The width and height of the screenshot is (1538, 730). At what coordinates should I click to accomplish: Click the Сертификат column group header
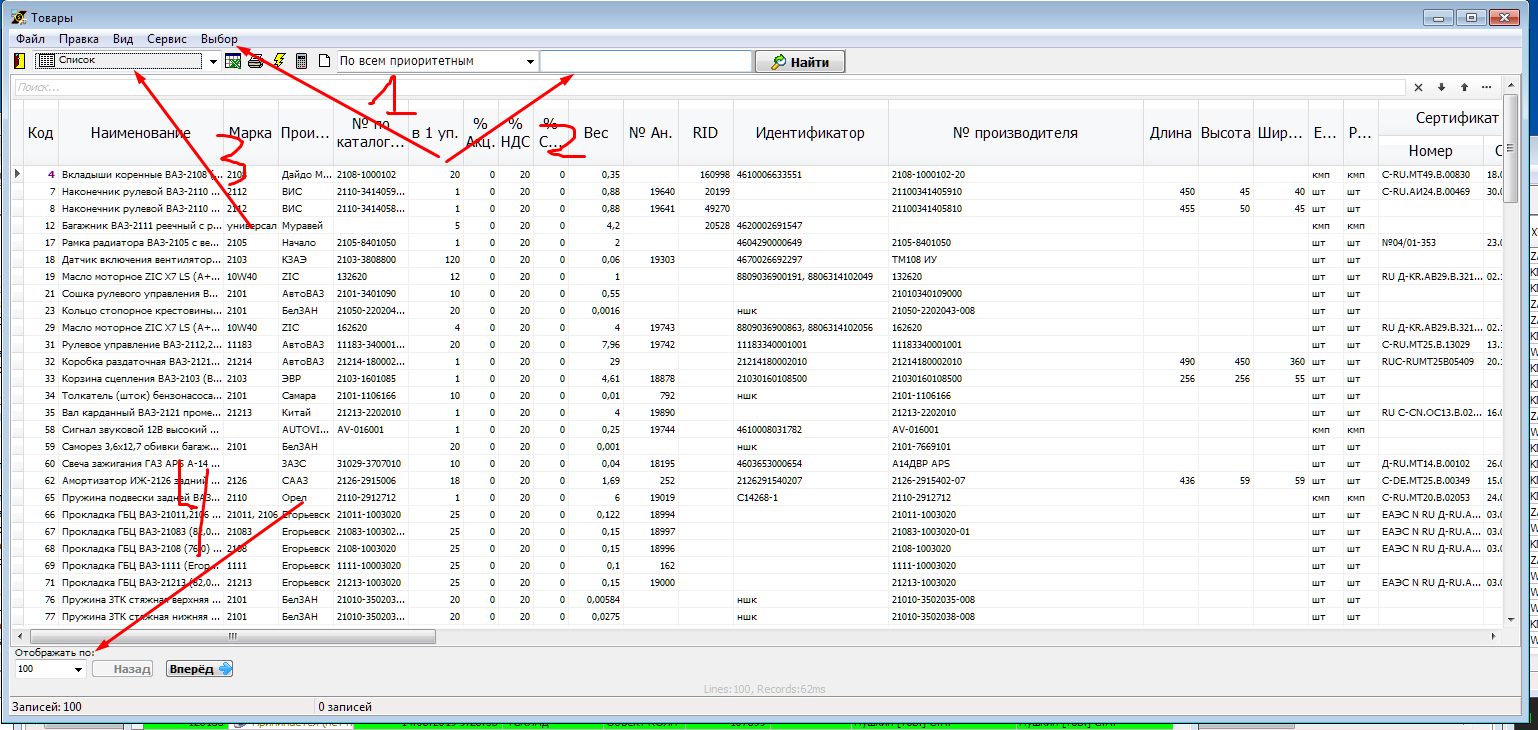point(1440,118)
